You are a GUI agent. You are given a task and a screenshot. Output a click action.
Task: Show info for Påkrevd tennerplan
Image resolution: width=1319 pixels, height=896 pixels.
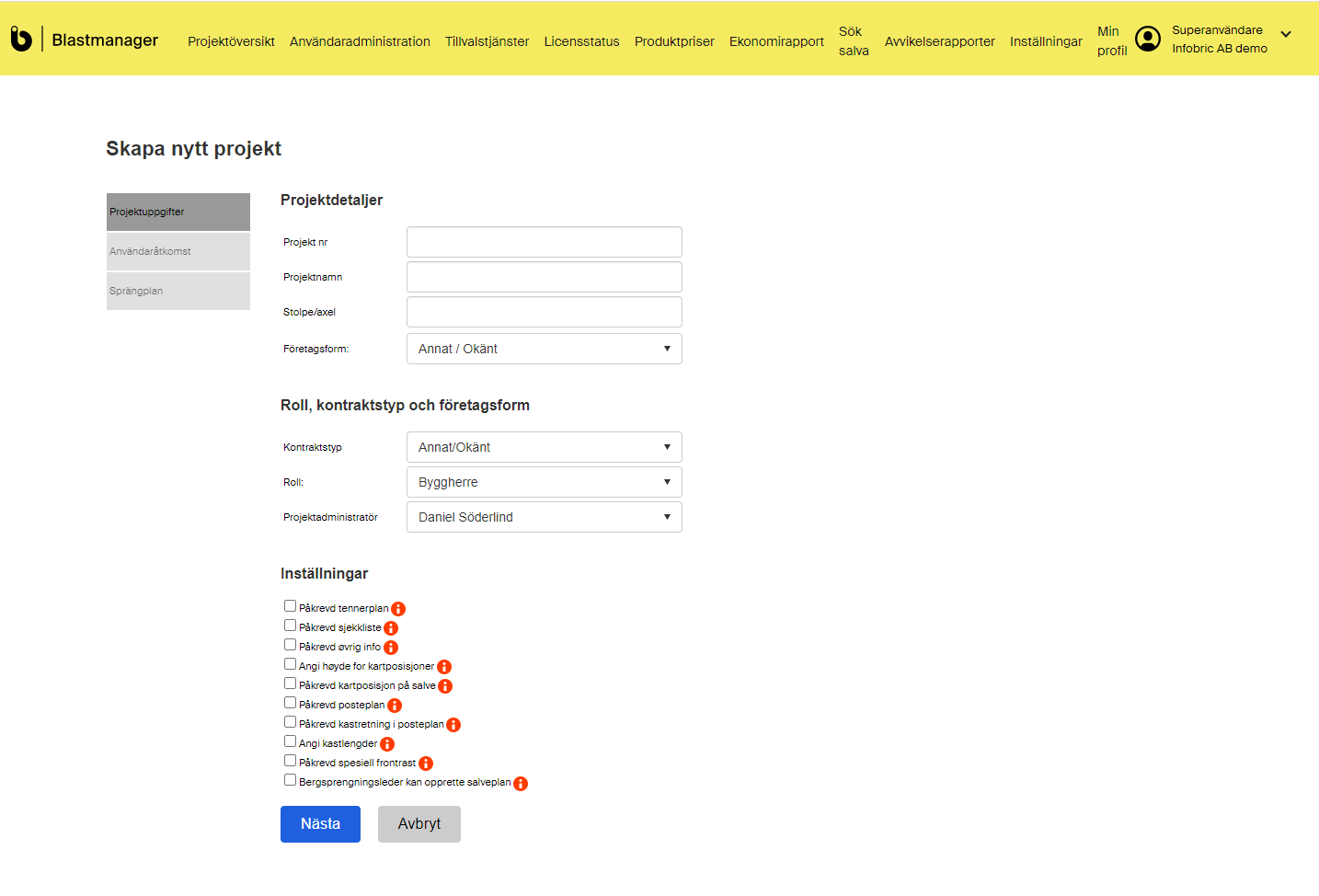point(398,609)
